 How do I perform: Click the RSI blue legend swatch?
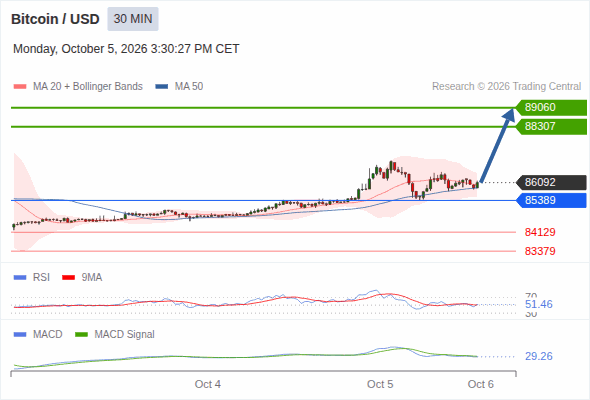pyautogui.click(x=20, y=278)
